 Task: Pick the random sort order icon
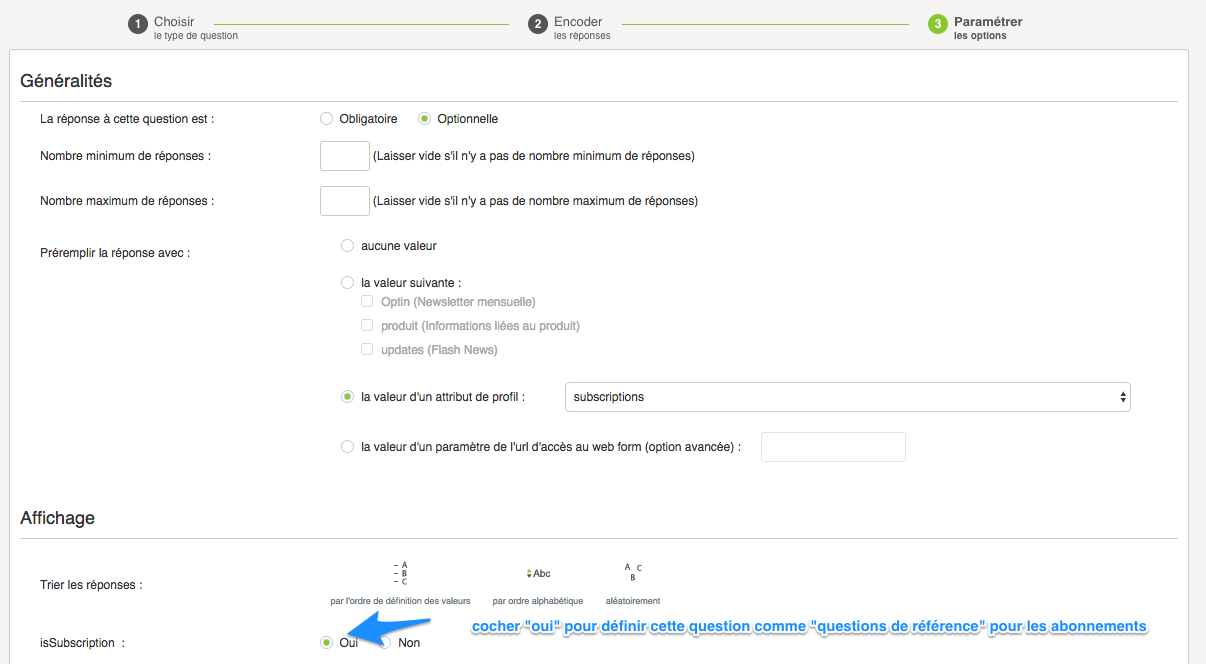point(632,573)
